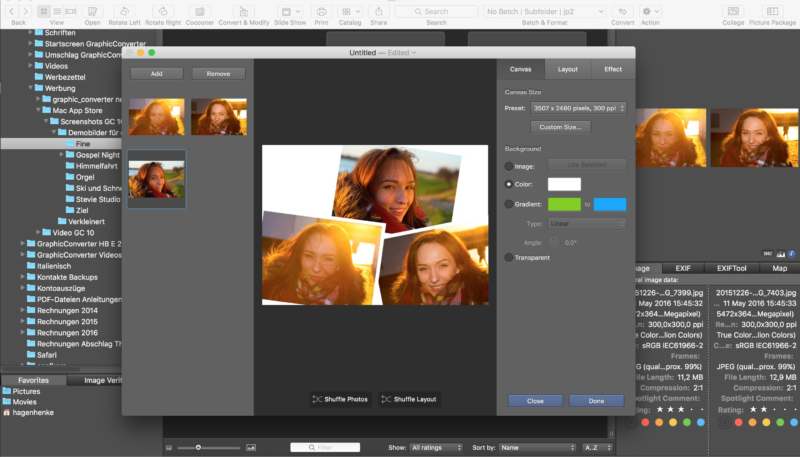Image resolution: width=800 pixels, height=457 pixels.
Task: Click the Print icon in toolbar
Action: coord(321,10)
